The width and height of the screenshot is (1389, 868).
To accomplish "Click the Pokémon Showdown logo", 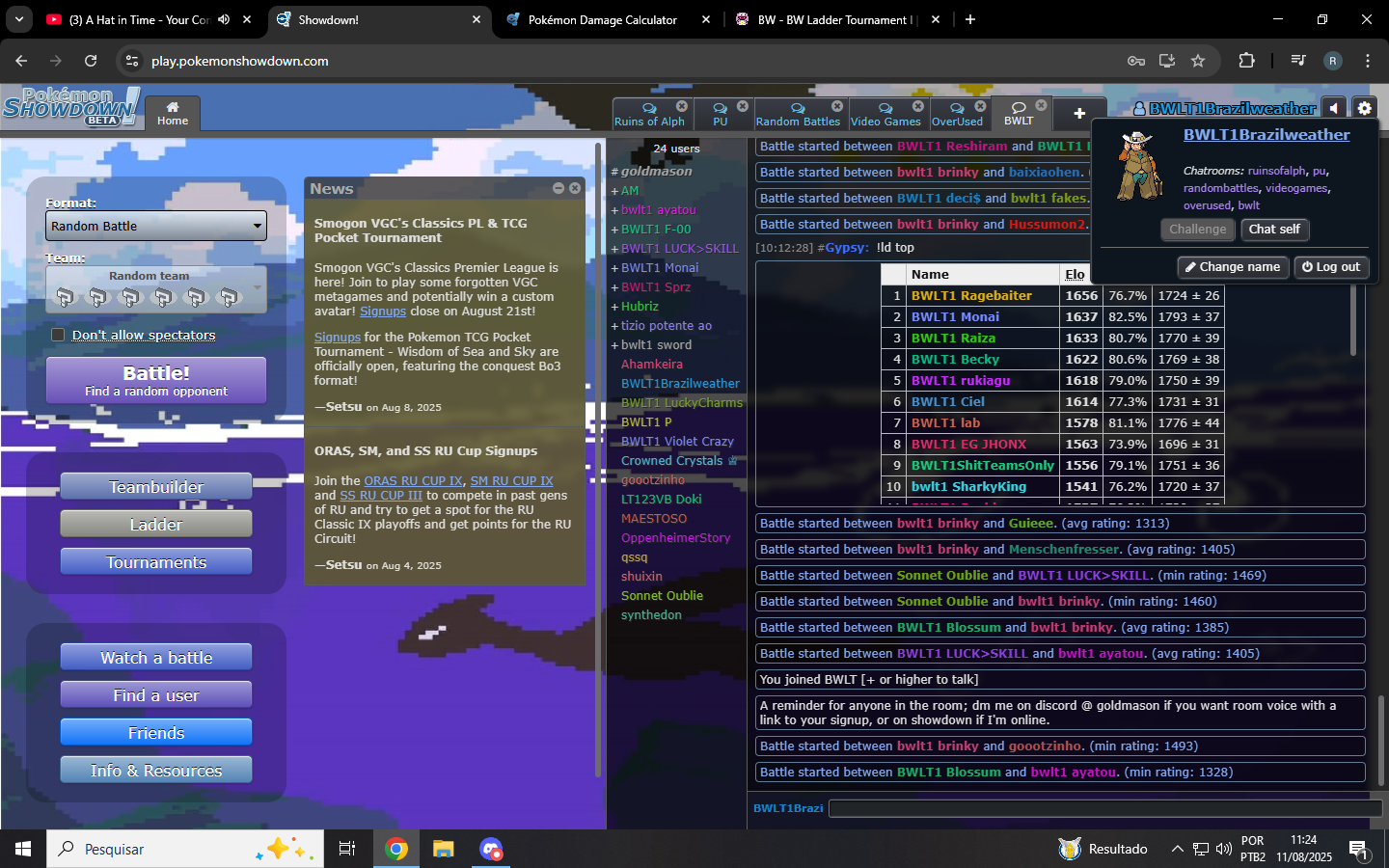I will coord(70,106).
